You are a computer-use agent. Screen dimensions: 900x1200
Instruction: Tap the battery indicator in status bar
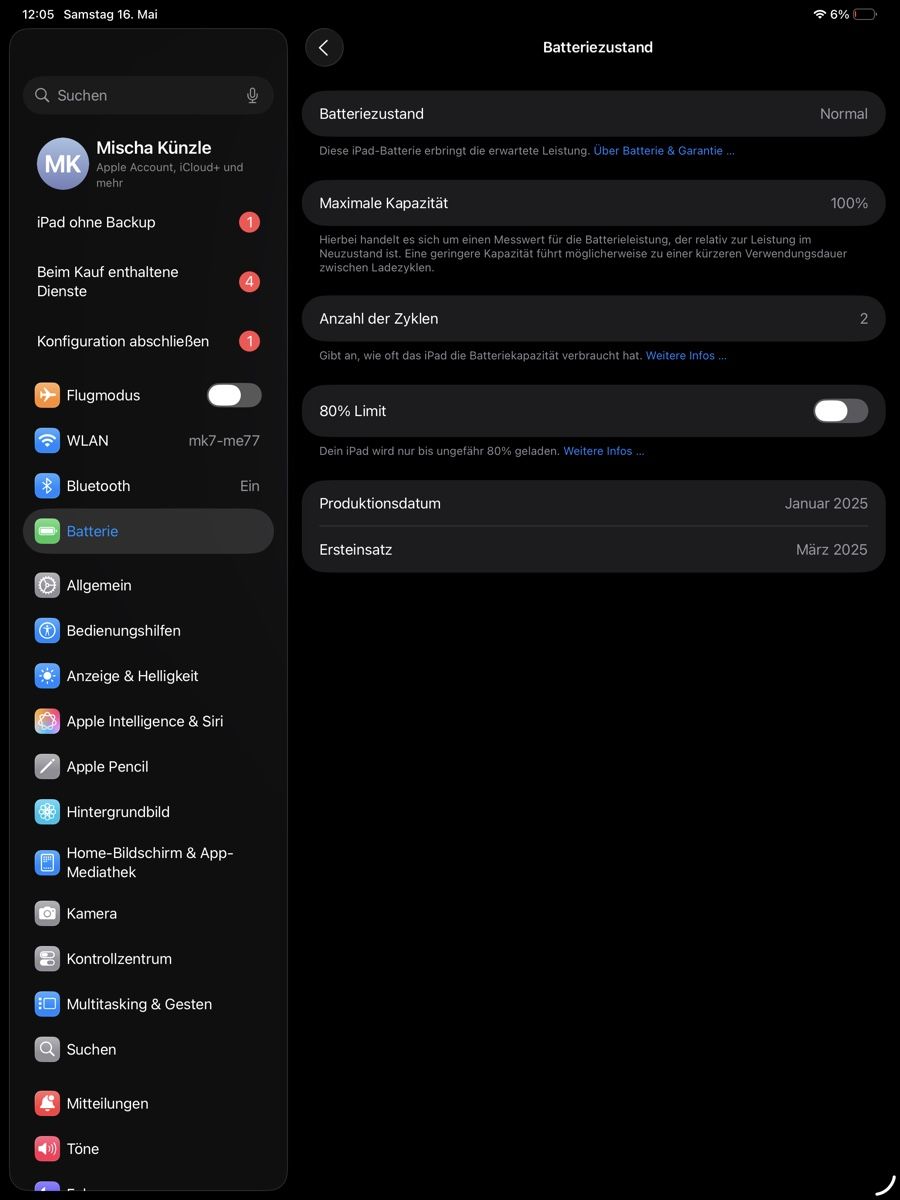click(x=865, y=14)
